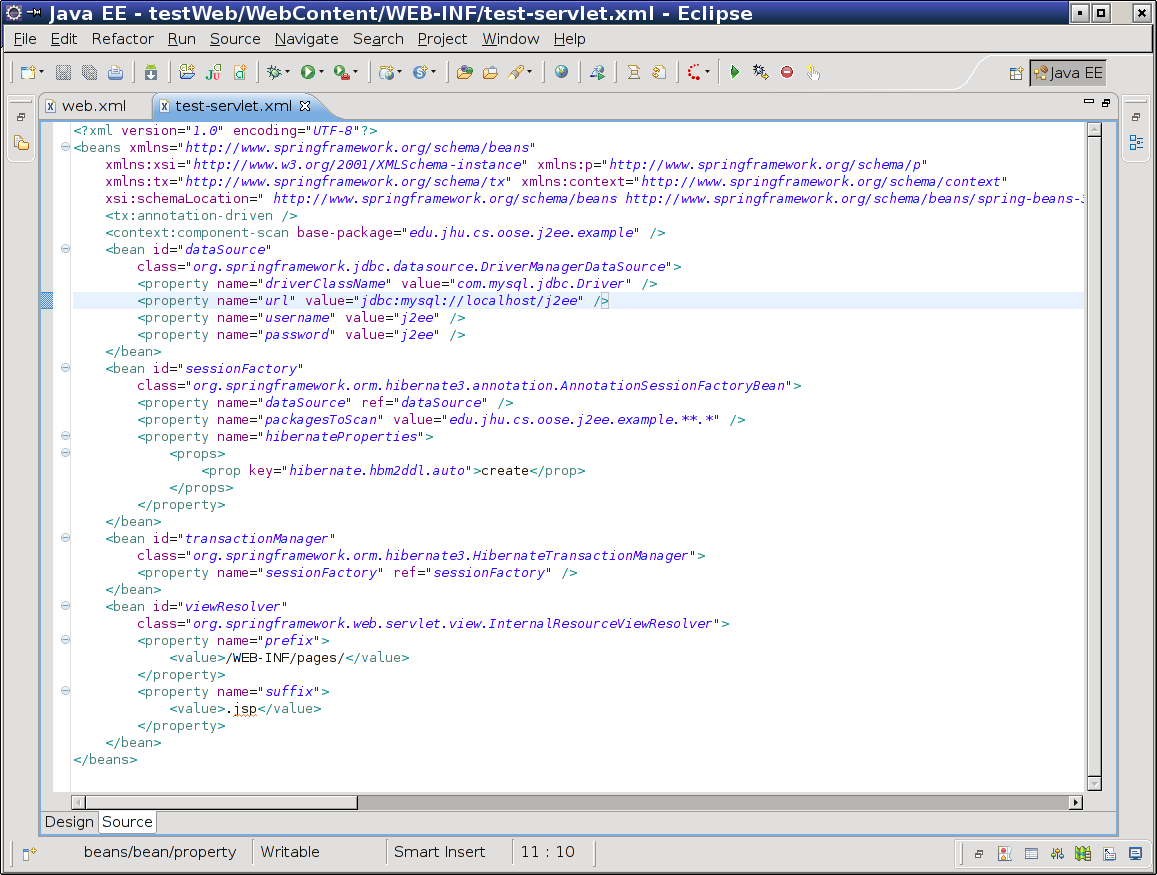Screen dimensions: 1157x875
Task: Minimize the editor area
Action: coord(1088,102)
